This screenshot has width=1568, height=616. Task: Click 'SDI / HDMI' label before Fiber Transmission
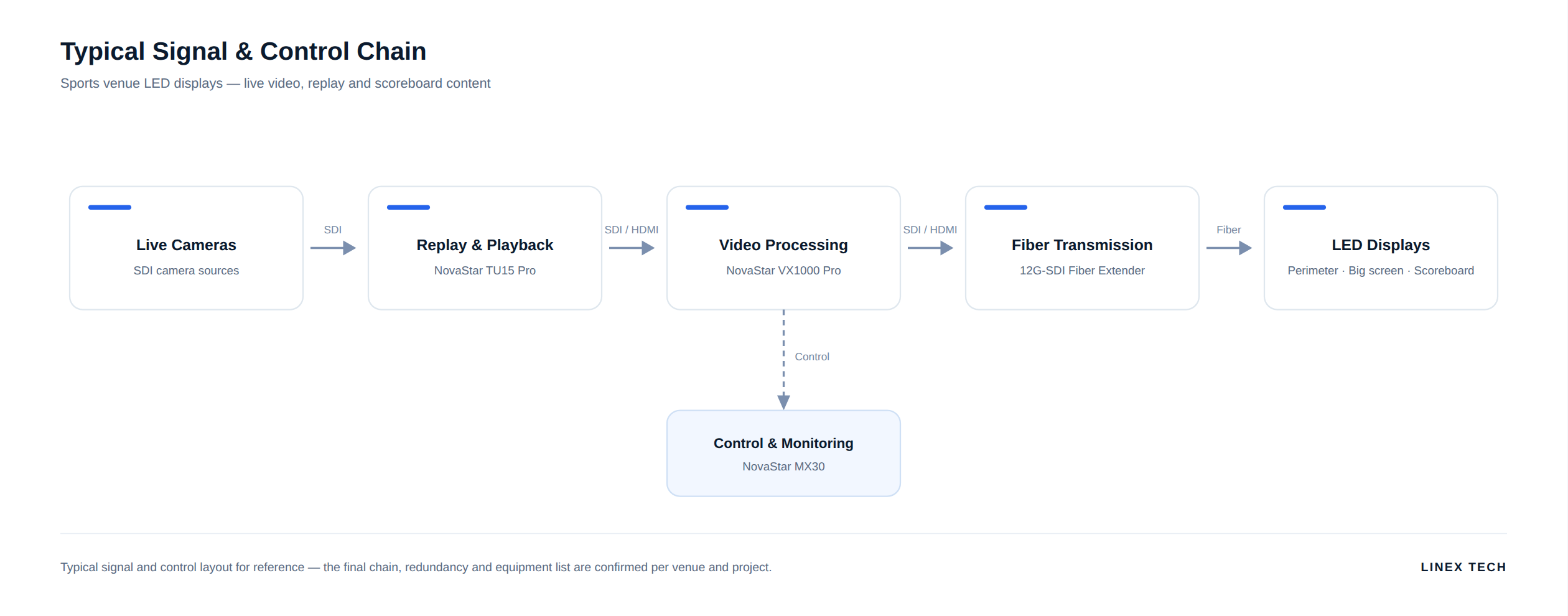[x=930, y=230]
